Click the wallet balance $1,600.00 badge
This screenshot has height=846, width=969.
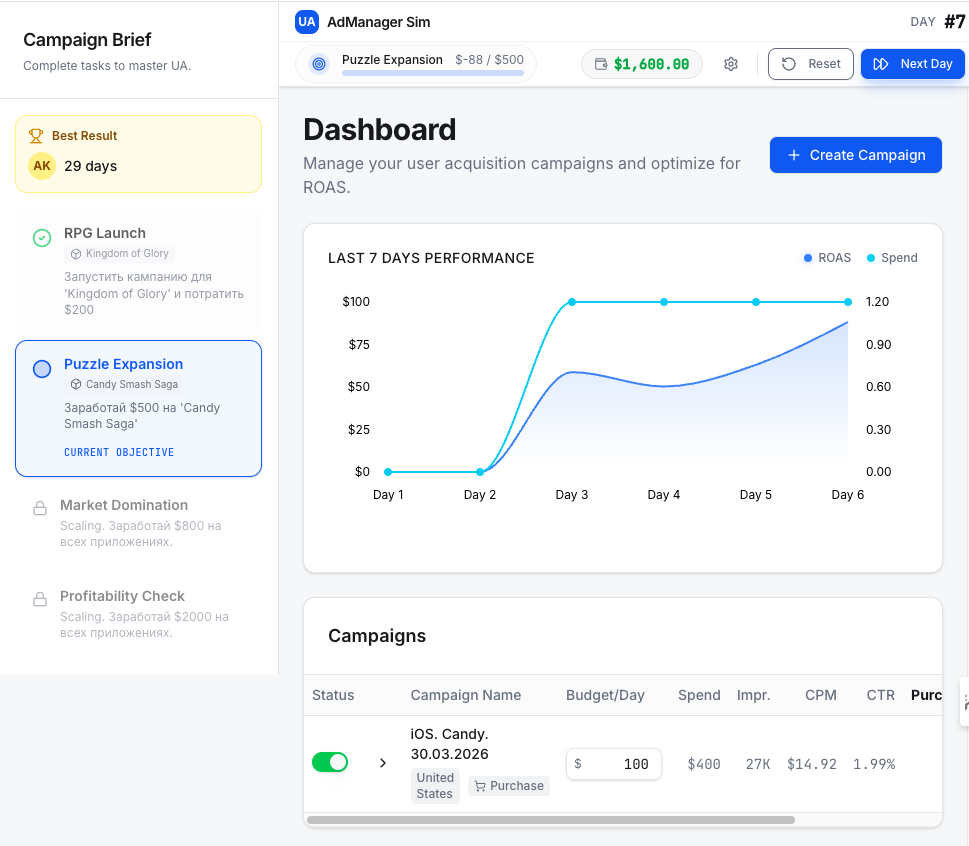(642, 64)
